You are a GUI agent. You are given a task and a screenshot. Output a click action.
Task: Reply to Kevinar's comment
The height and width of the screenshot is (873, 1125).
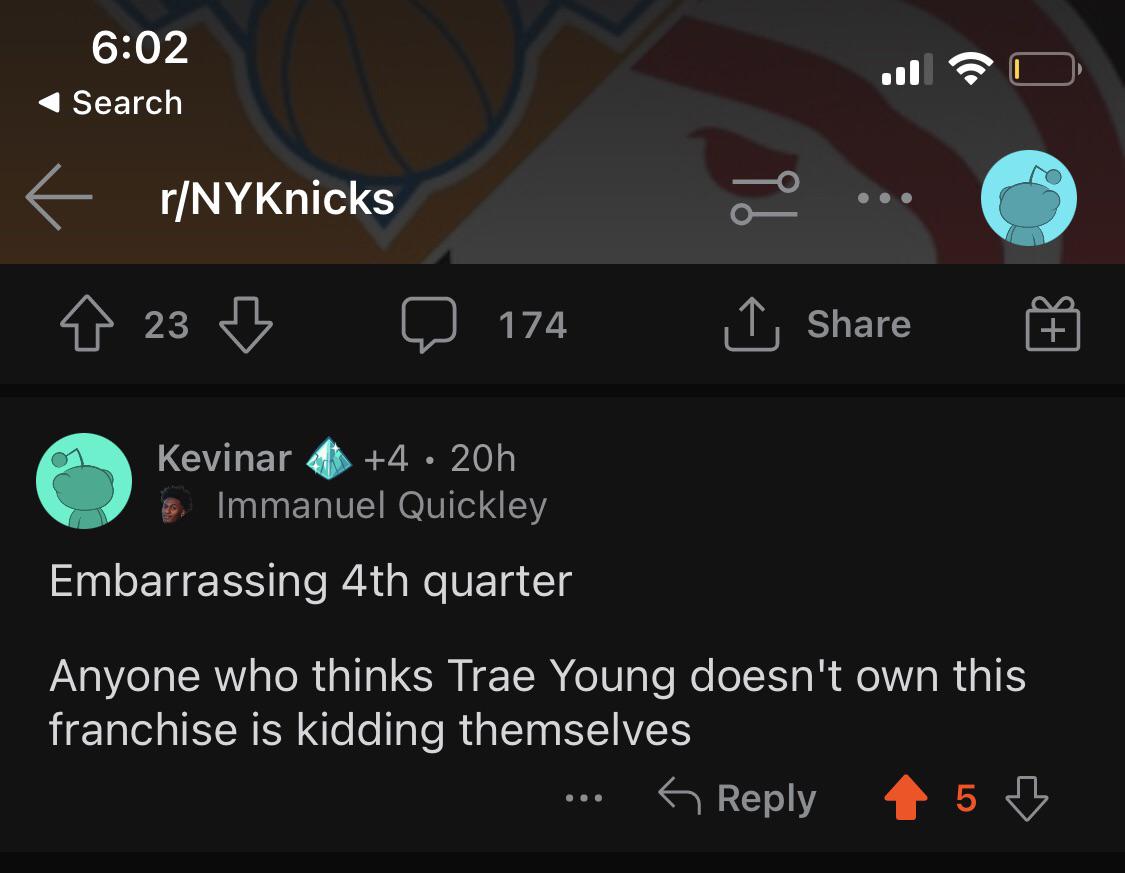(738, 798)
